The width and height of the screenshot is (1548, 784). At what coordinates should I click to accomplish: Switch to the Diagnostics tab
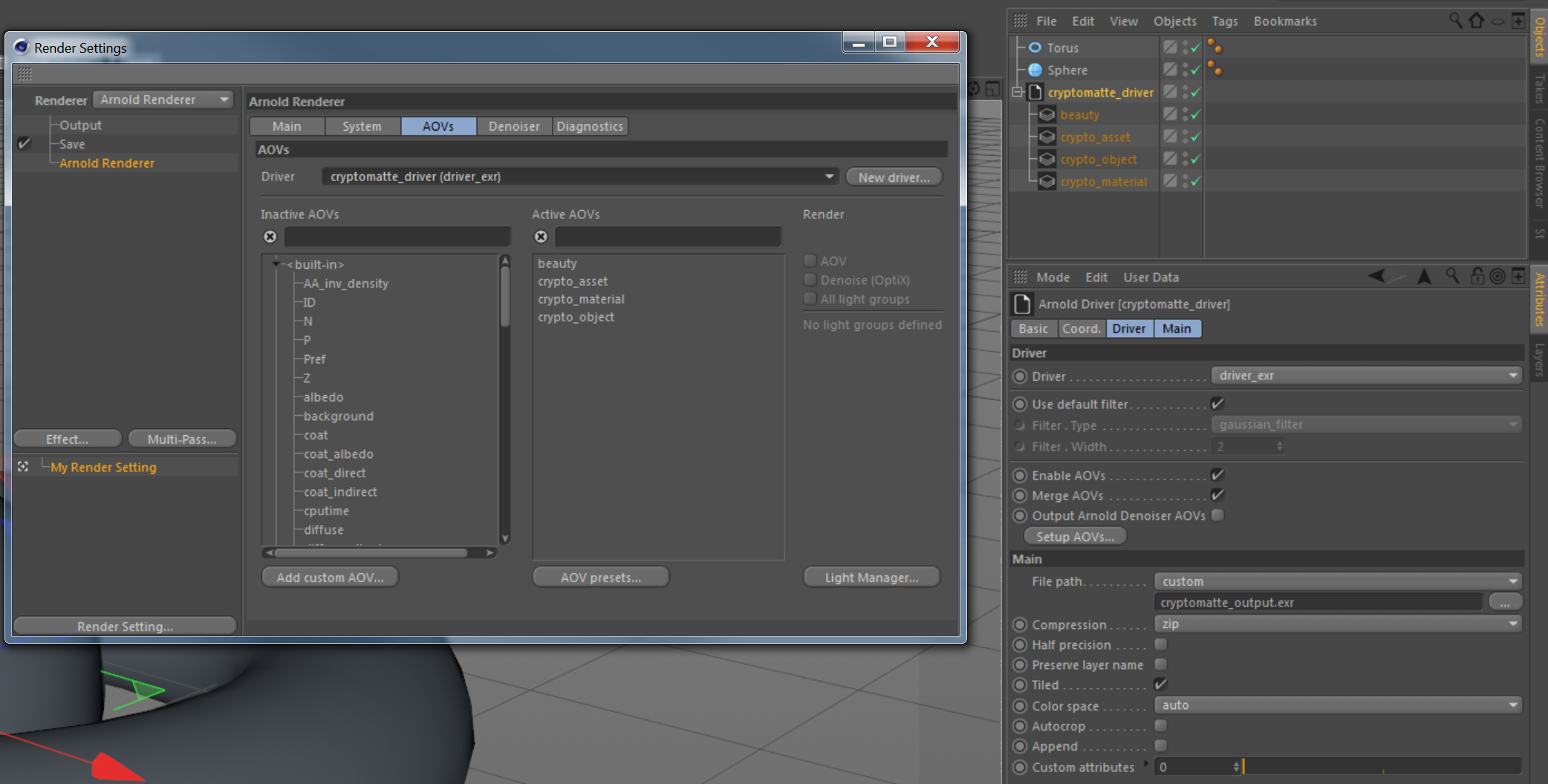[590, 126]
